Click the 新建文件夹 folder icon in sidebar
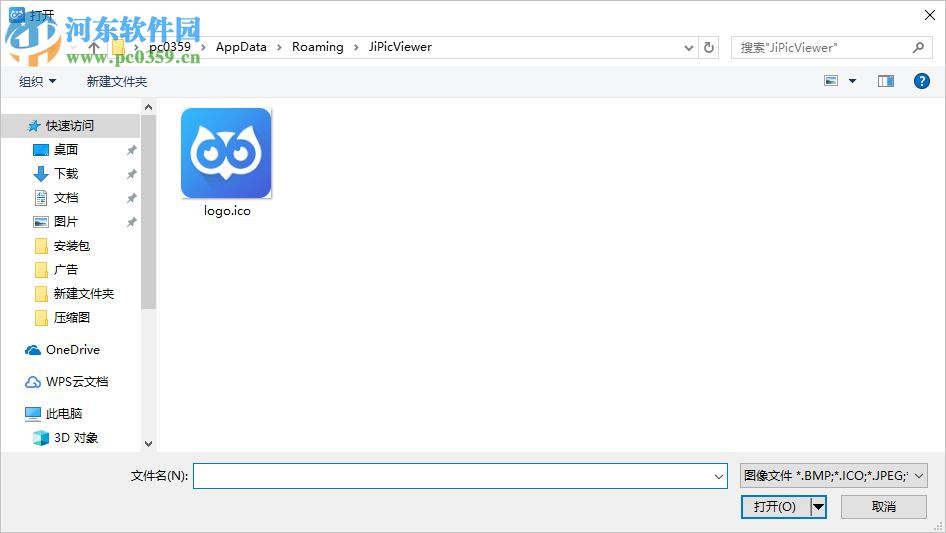946x533 pixels. point(41,294)
